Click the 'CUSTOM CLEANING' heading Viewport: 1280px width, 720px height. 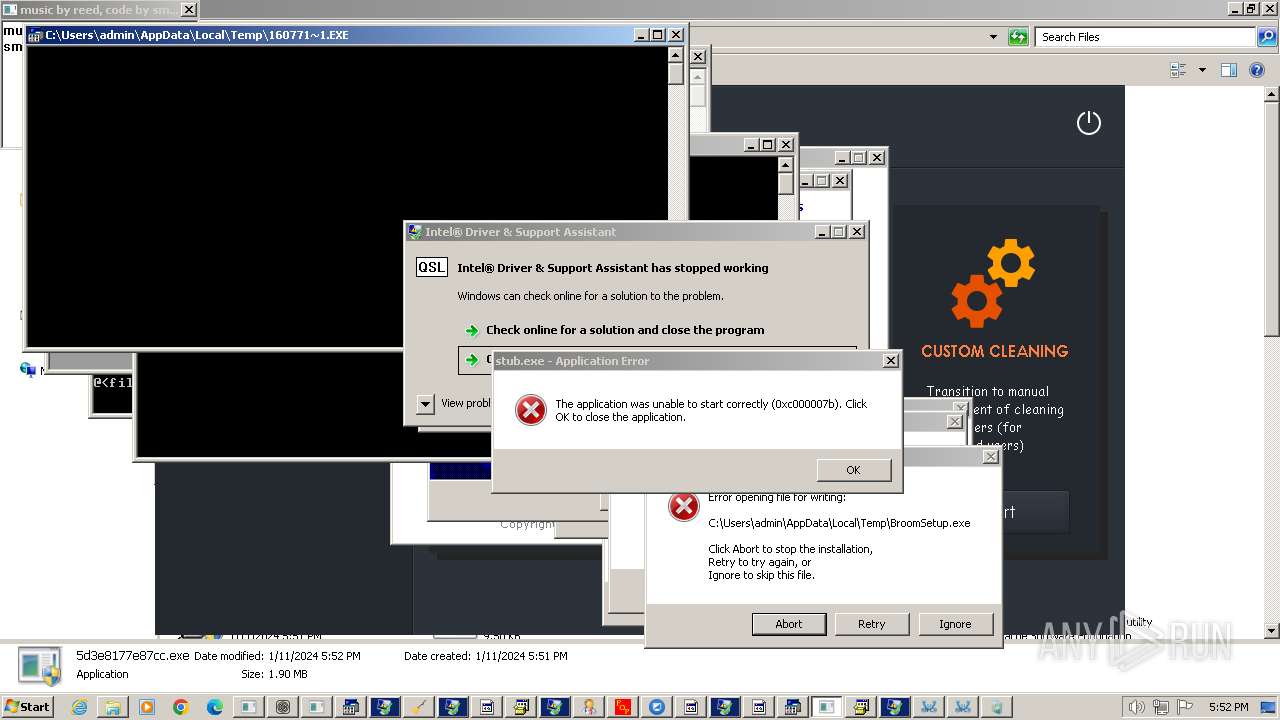(x=994, y=351)
